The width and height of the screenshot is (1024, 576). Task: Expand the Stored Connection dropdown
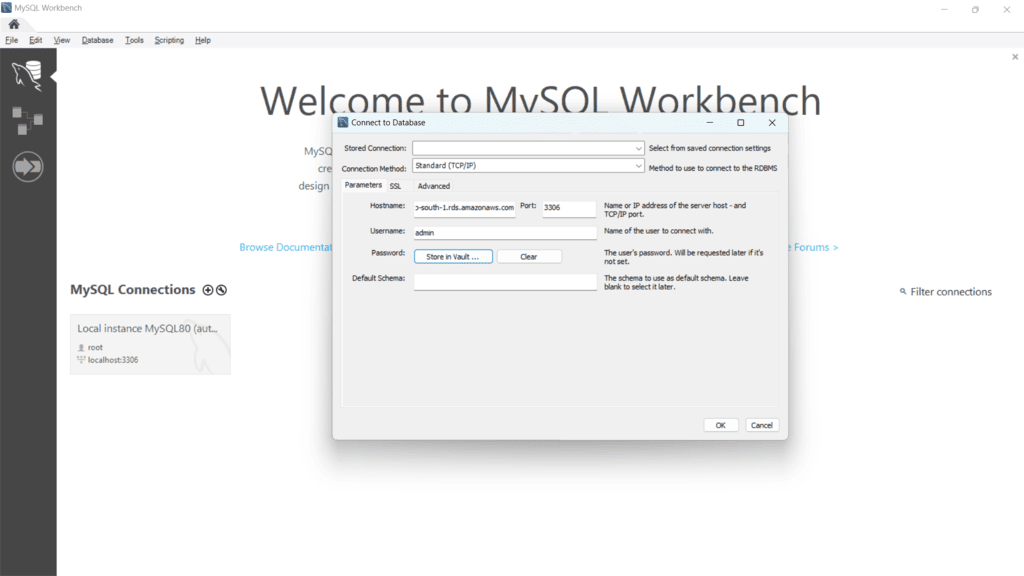click(x=638, y=148)
